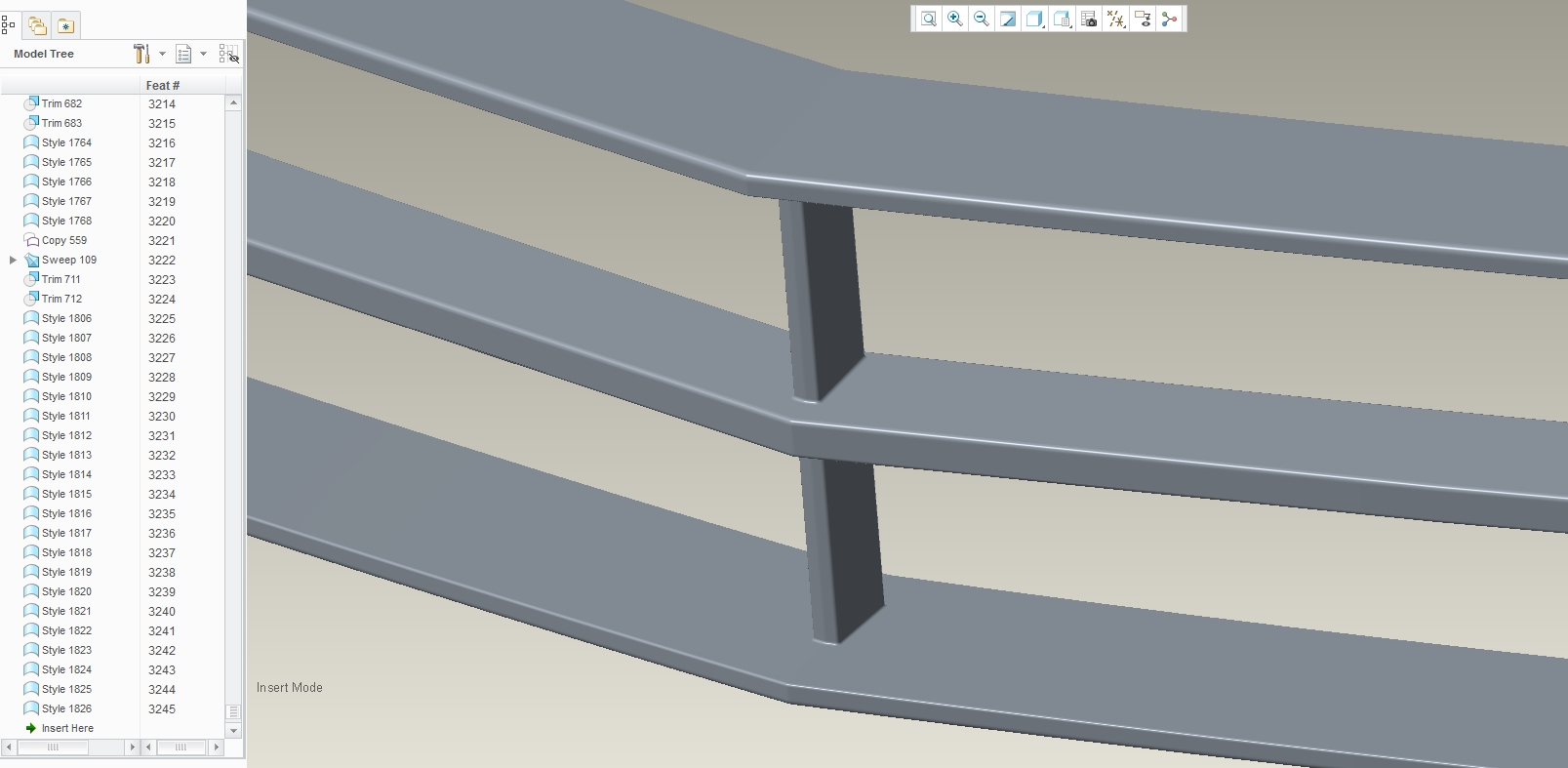Select Style 1810 in the model tree

[66, 396]
